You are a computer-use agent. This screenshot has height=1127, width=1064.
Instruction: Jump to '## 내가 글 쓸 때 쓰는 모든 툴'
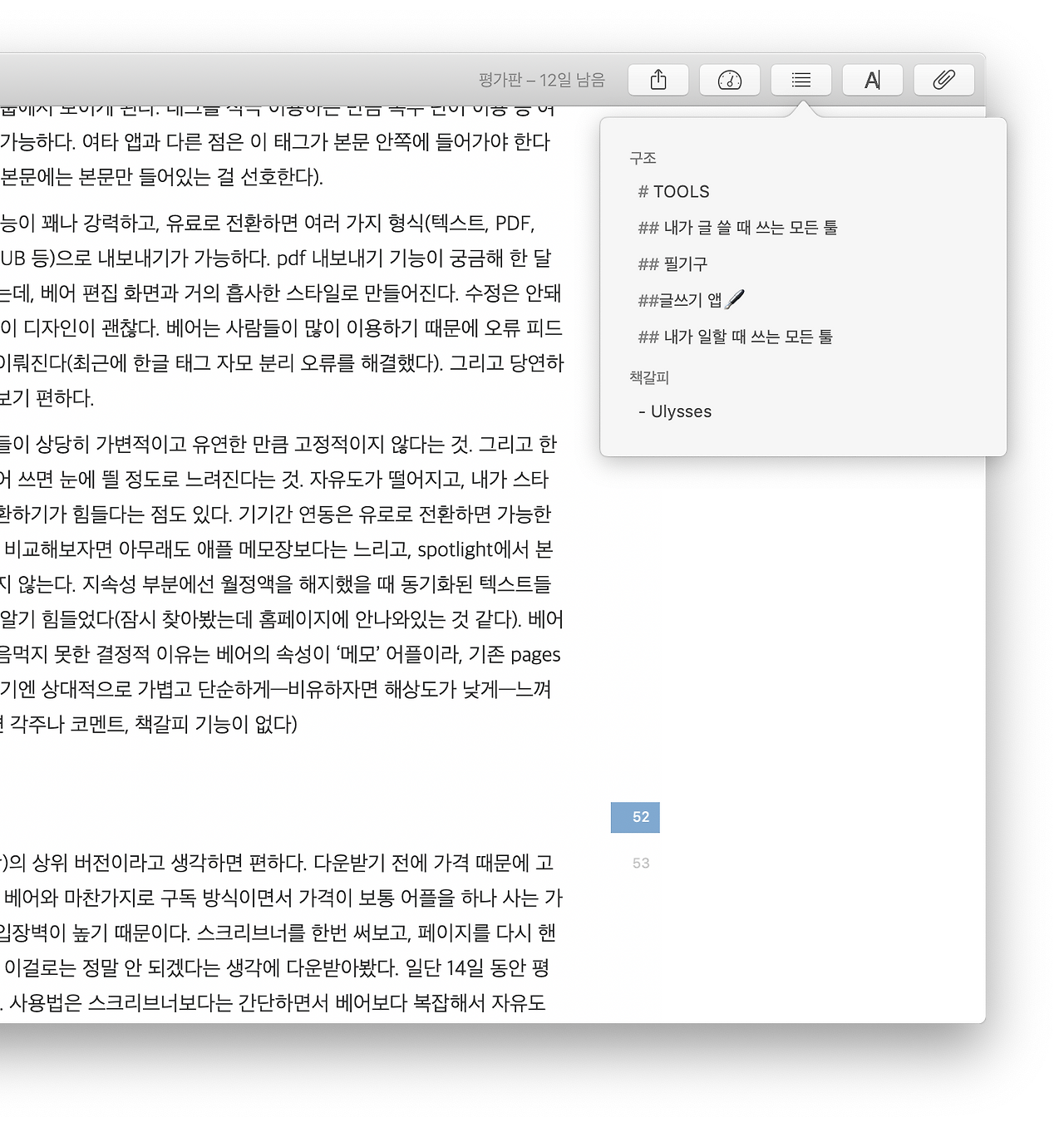click(x=737, y=228)
